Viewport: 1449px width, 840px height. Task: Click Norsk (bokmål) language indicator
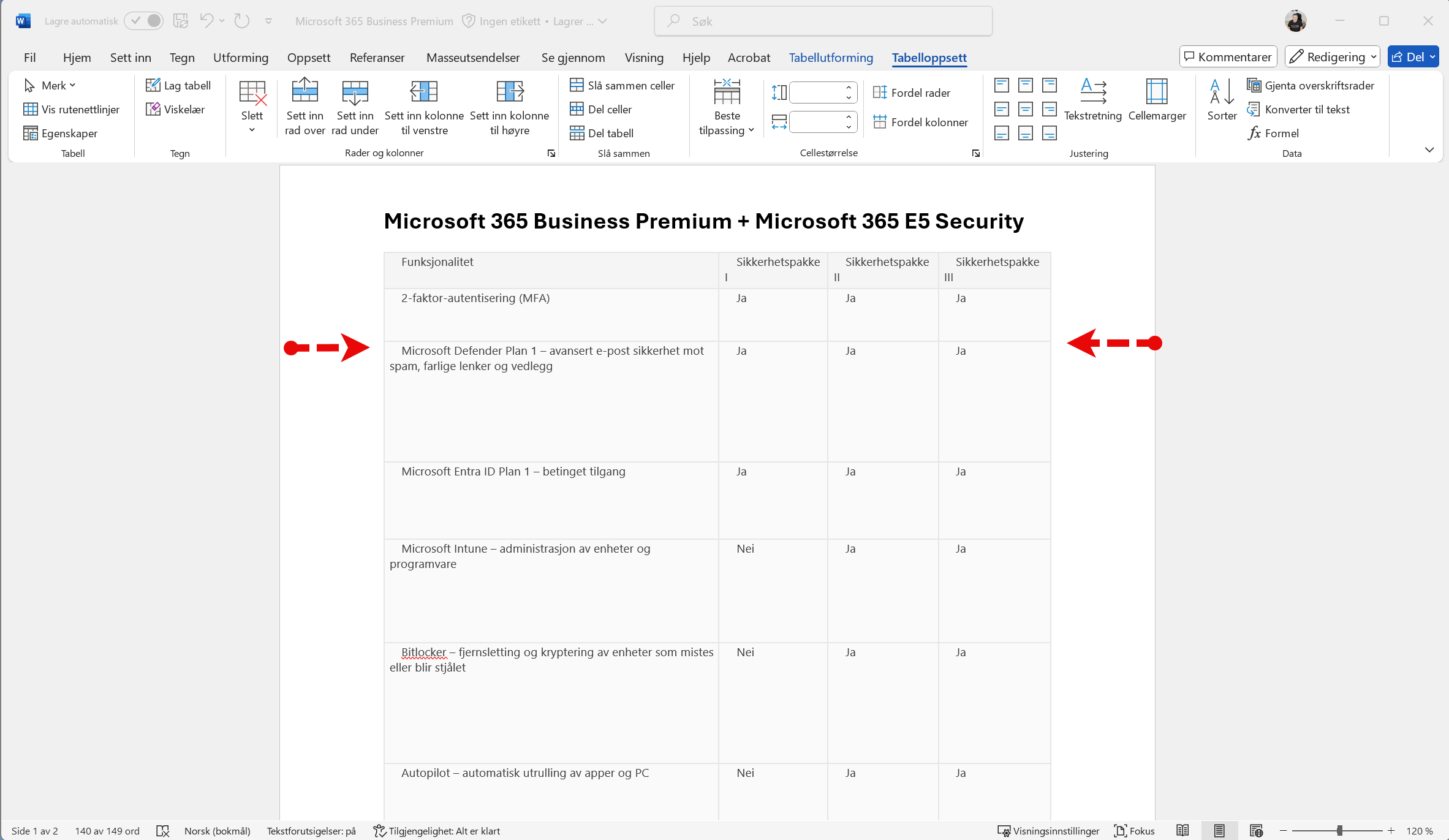click(217, 831)
